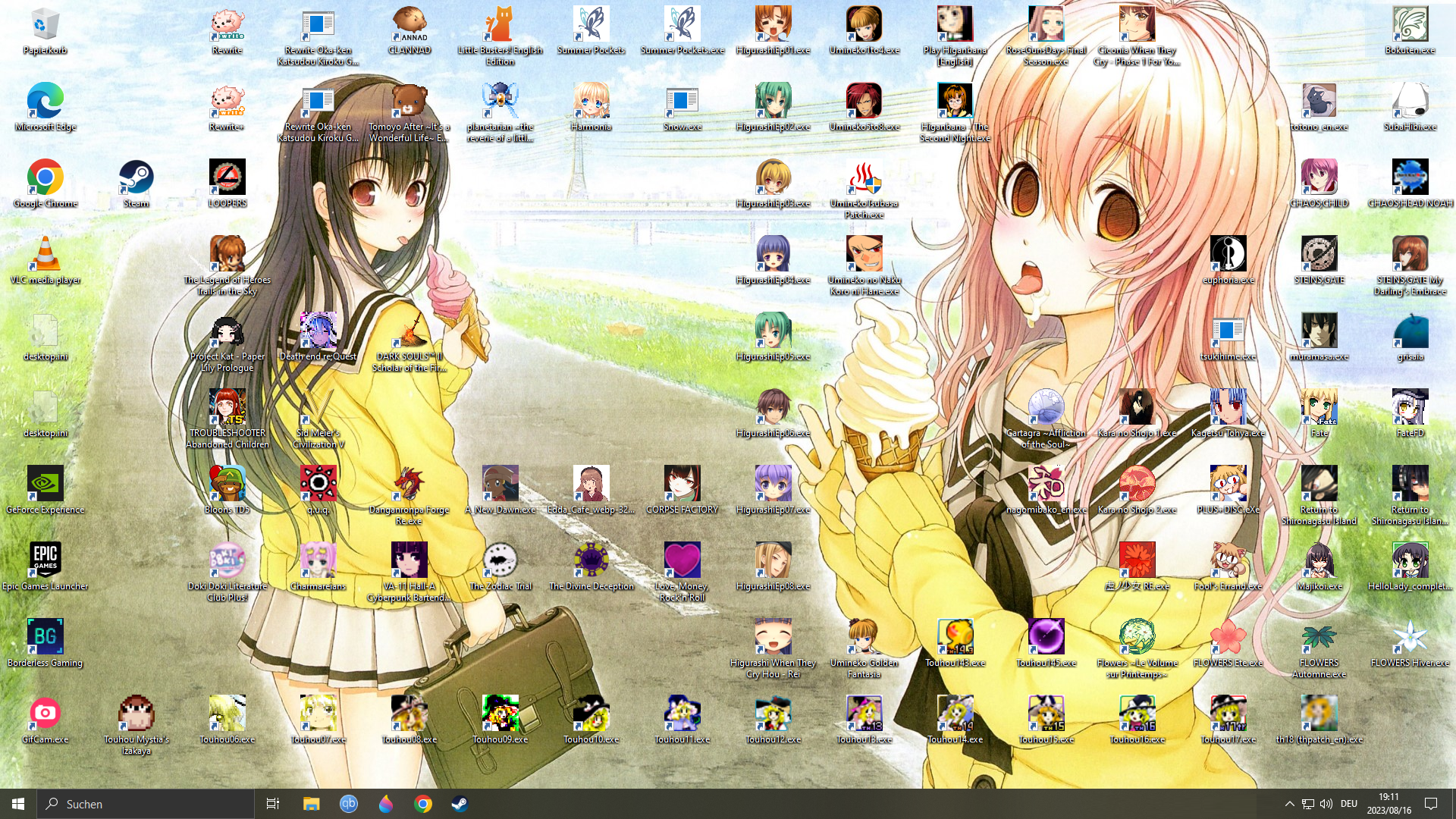Screen dimensions: 1456x819
Task: Select STEINS;GATE desktop icon
Action: pos(1319,260)
